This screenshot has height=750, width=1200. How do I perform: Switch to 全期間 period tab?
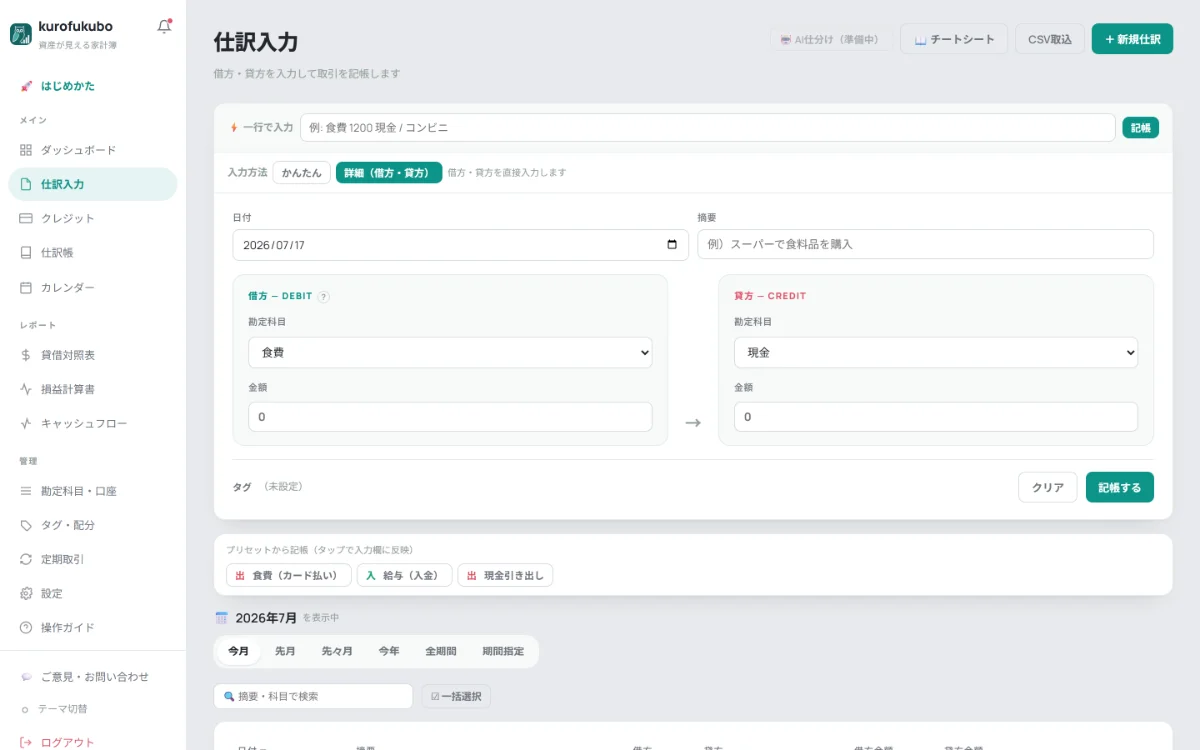441,651
